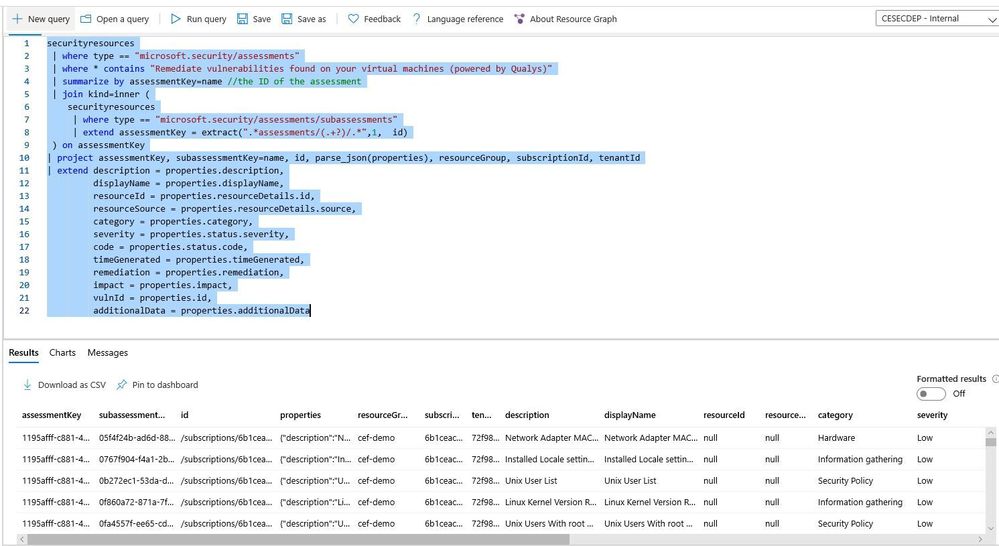Viewport: 999px width, 546px height.
Task: Click scroll right arrow of results grid
Action: [981, 539]
